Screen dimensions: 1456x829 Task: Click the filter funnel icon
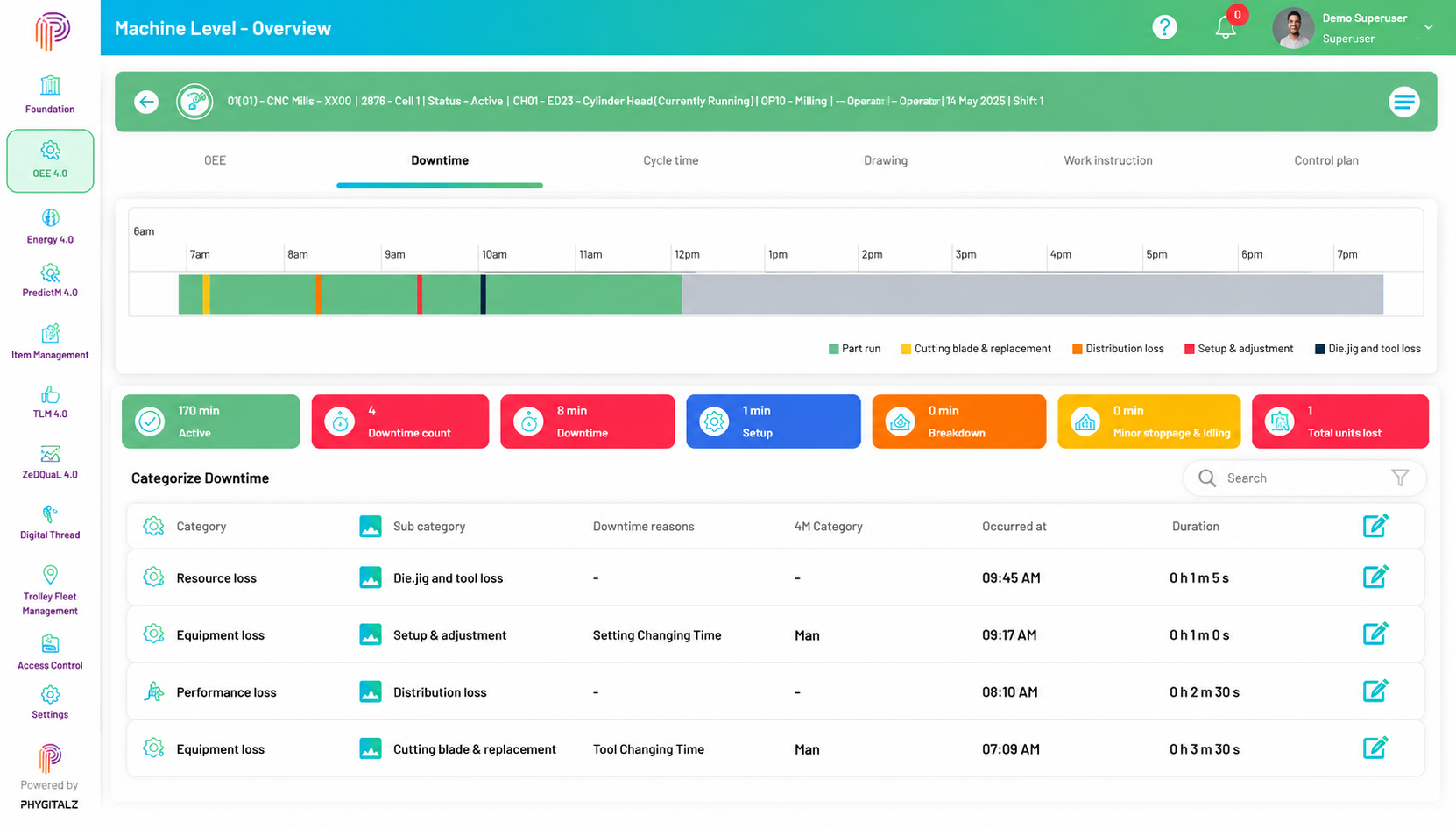tap(1400, 478)
